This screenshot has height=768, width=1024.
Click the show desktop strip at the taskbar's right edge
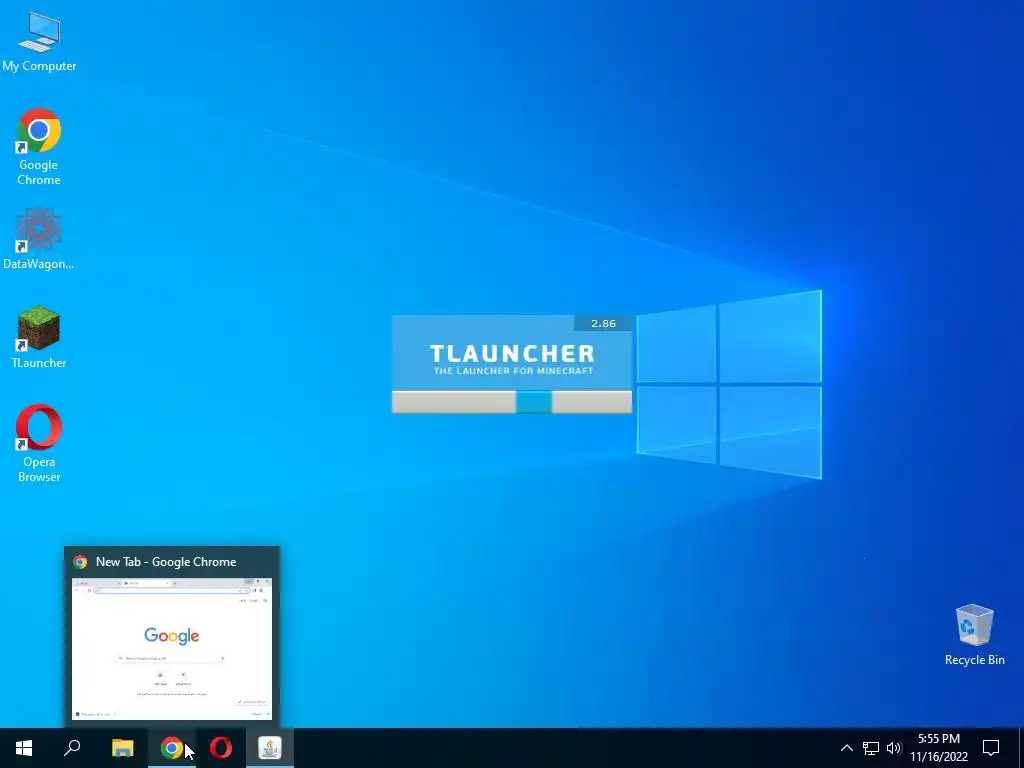(x=1021, y=748)
